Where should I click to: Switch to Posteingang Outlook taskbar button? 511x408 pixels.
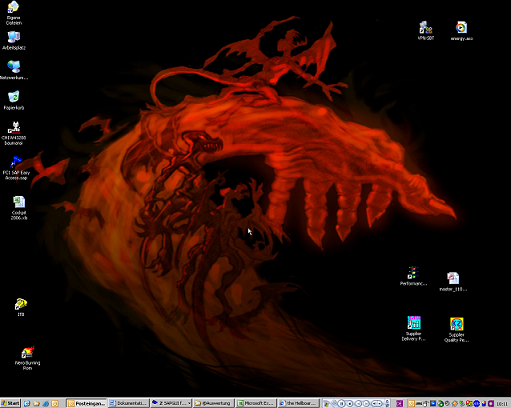click(x=86, y=403)
